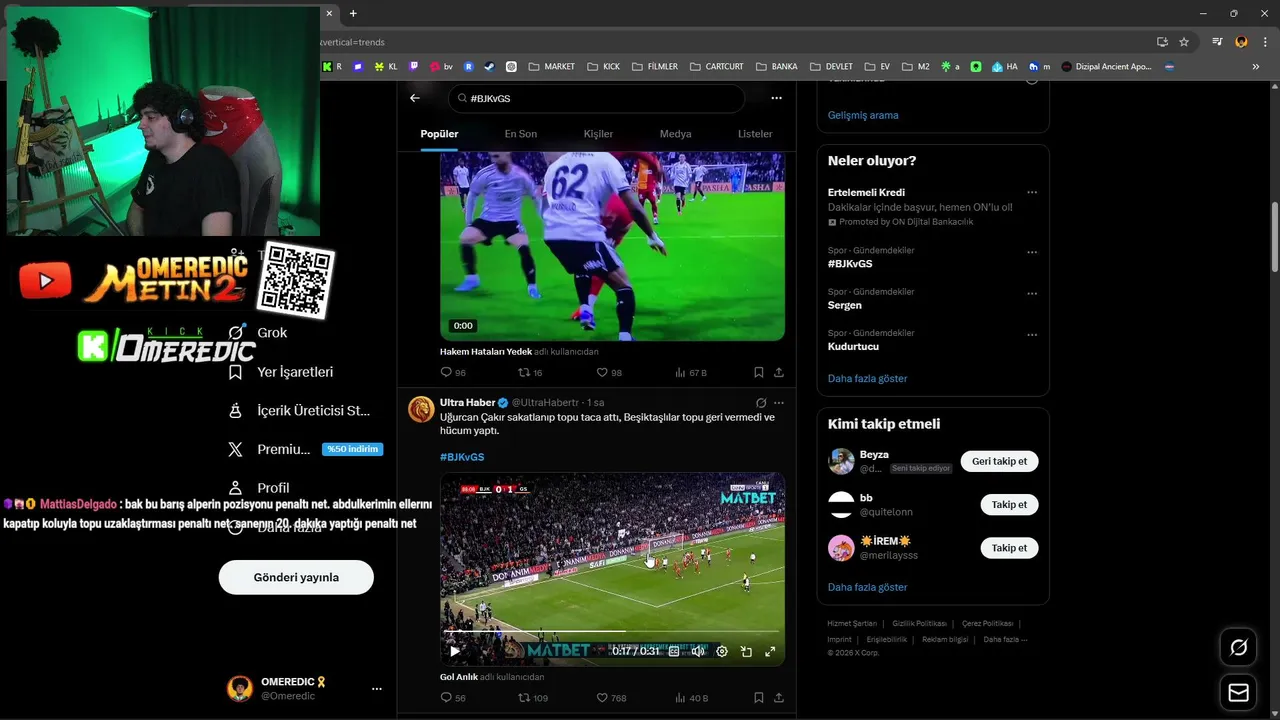Open the three-dot menu next to search bar
This screenshot has height=720, width=1280.
(776, 98)
